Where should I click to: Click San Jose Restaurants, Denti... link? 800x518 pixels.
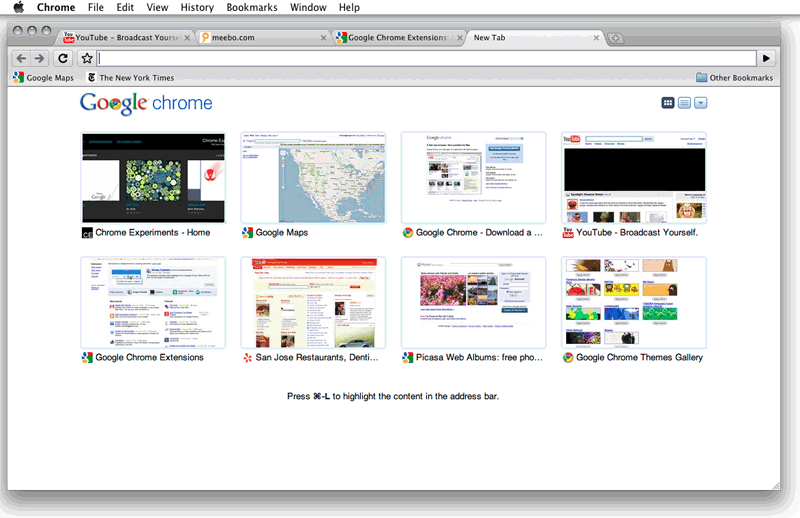[x=317, y=357]
